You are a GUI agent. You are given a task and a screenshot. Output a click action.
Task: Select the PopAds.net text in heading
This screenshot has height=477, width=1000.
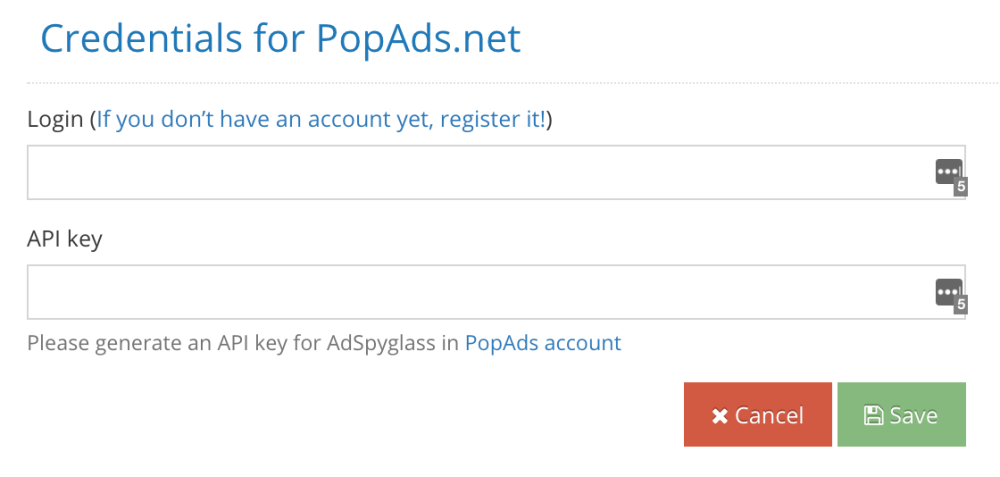click(419, 38)
